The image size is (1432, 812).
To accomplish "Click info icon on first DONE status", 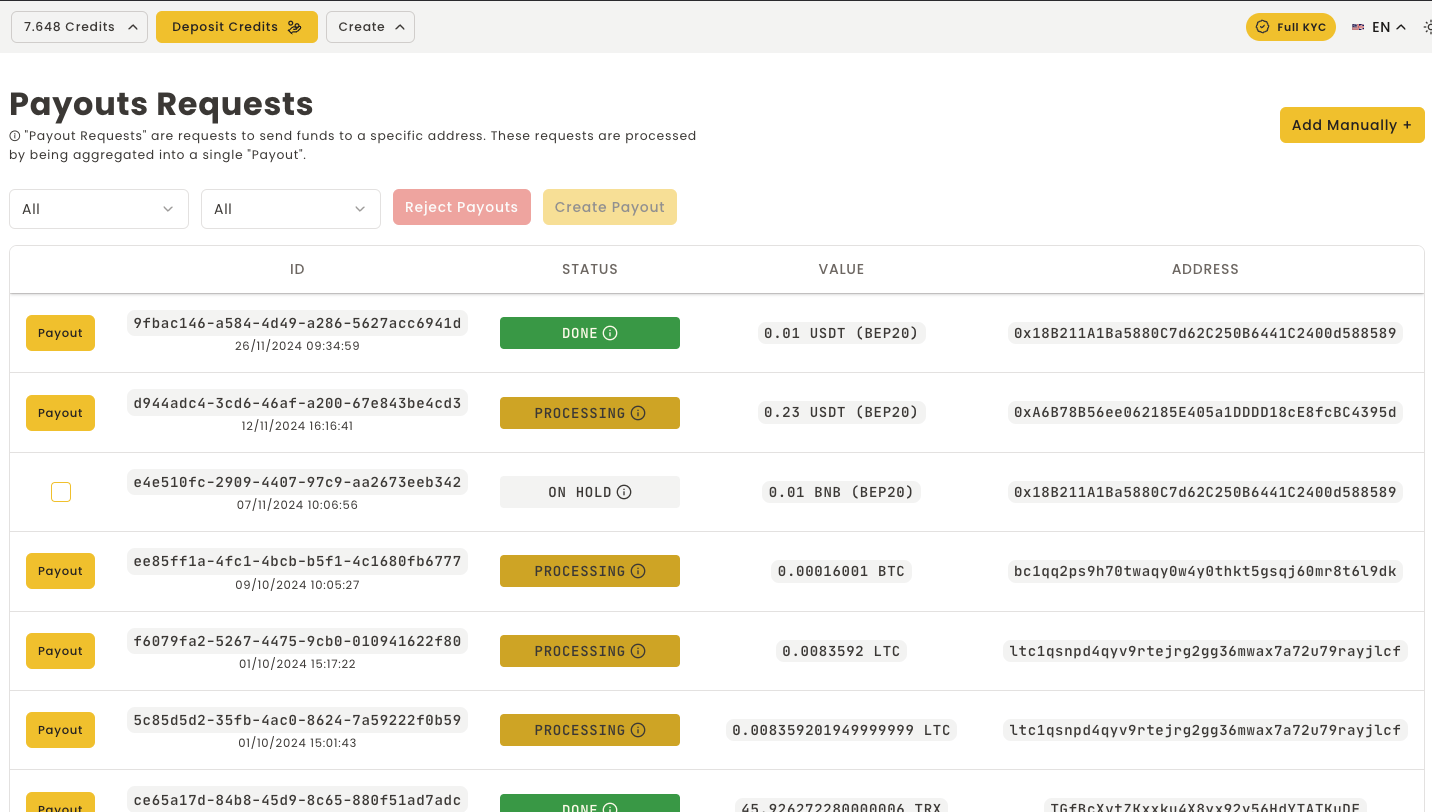I will click(x=610, y=333).
